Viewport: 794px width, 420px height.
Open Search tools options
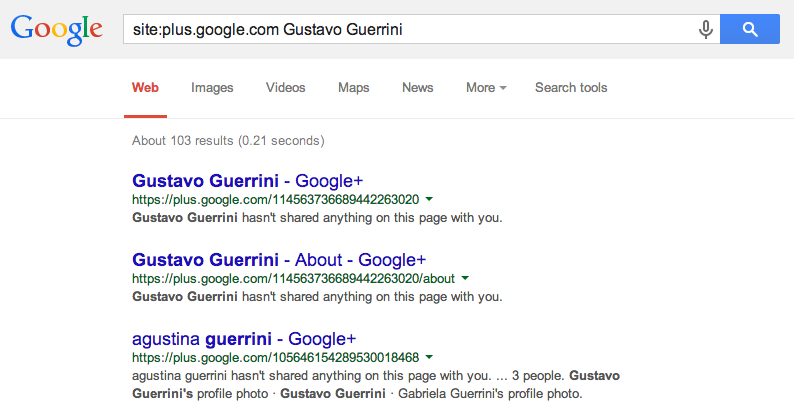(571, 88)
